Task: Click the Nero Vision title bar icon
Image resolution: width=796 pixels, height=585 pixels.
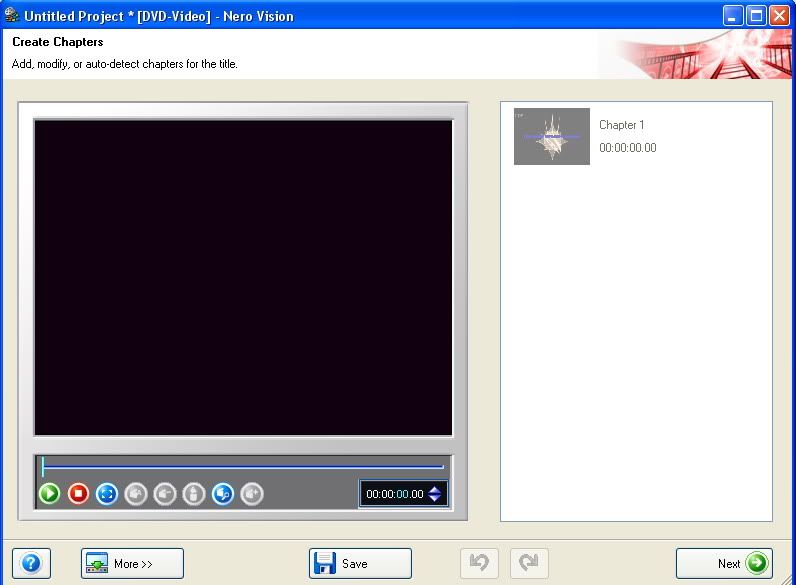Action: [x=12, y=15]
